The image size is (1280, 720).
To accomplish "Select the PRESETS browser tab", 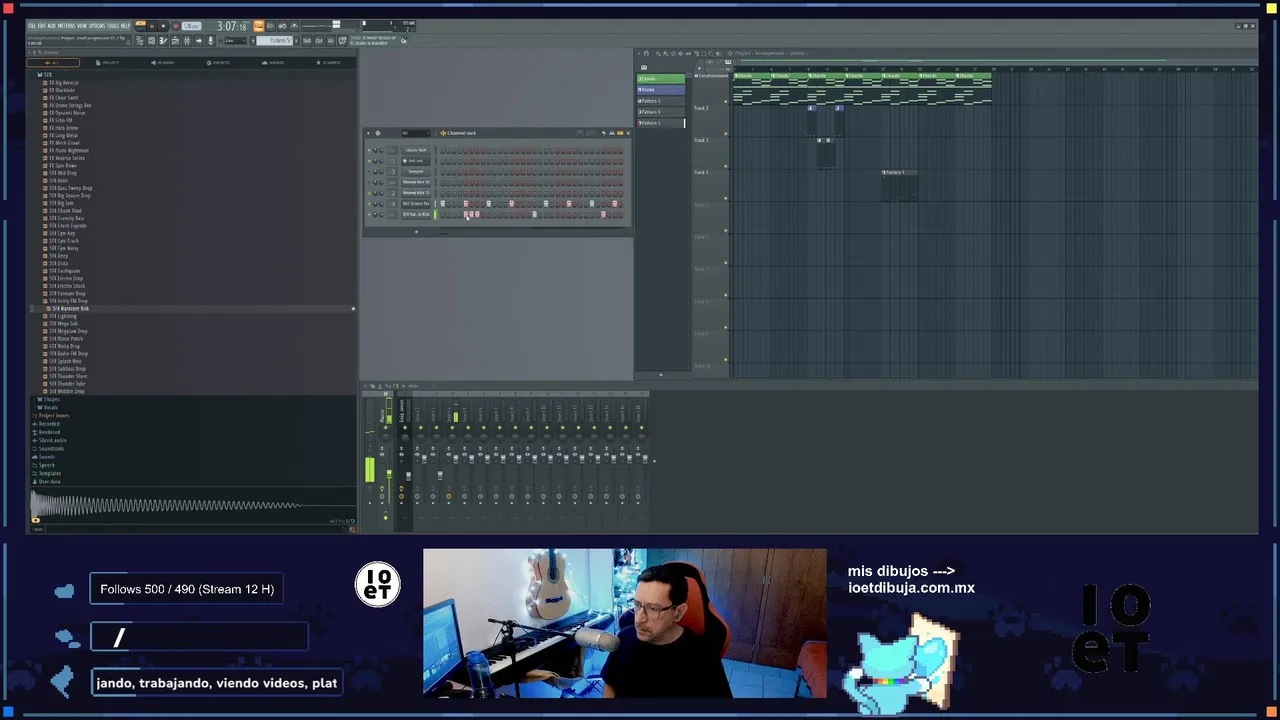I will tap(218, 63).
